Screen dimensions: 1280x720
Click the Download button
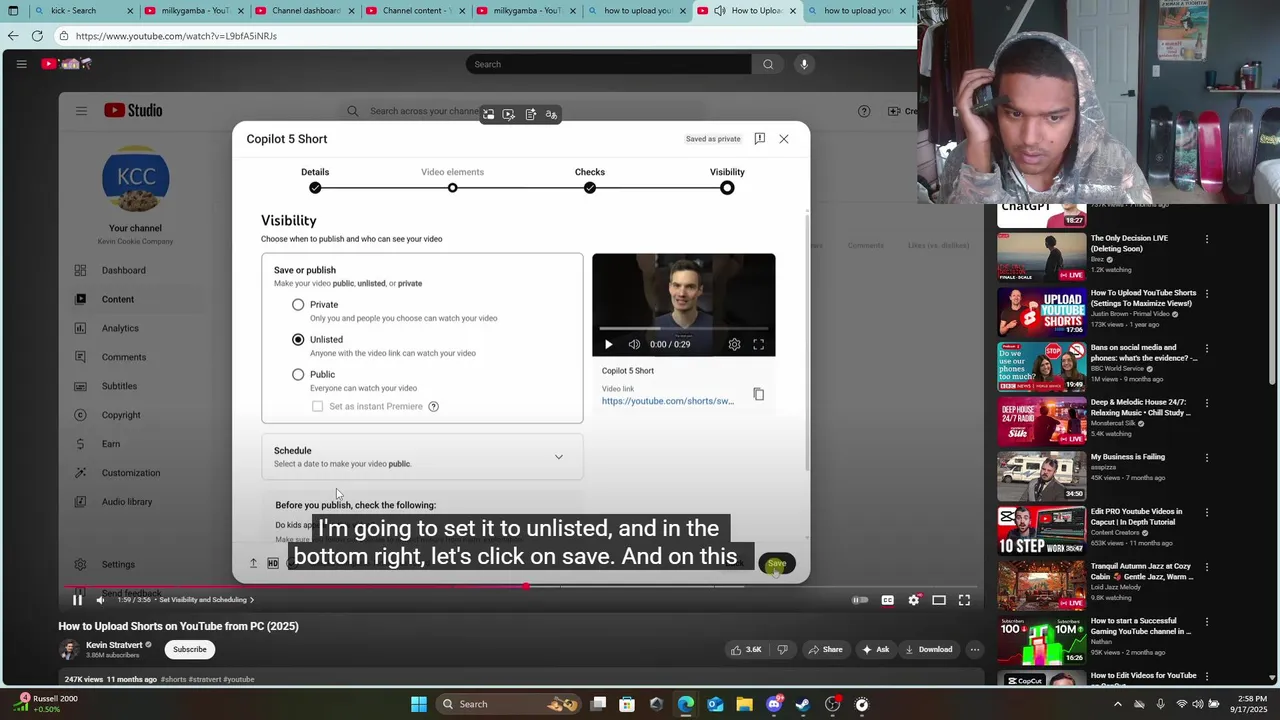(x=929, y=649)
